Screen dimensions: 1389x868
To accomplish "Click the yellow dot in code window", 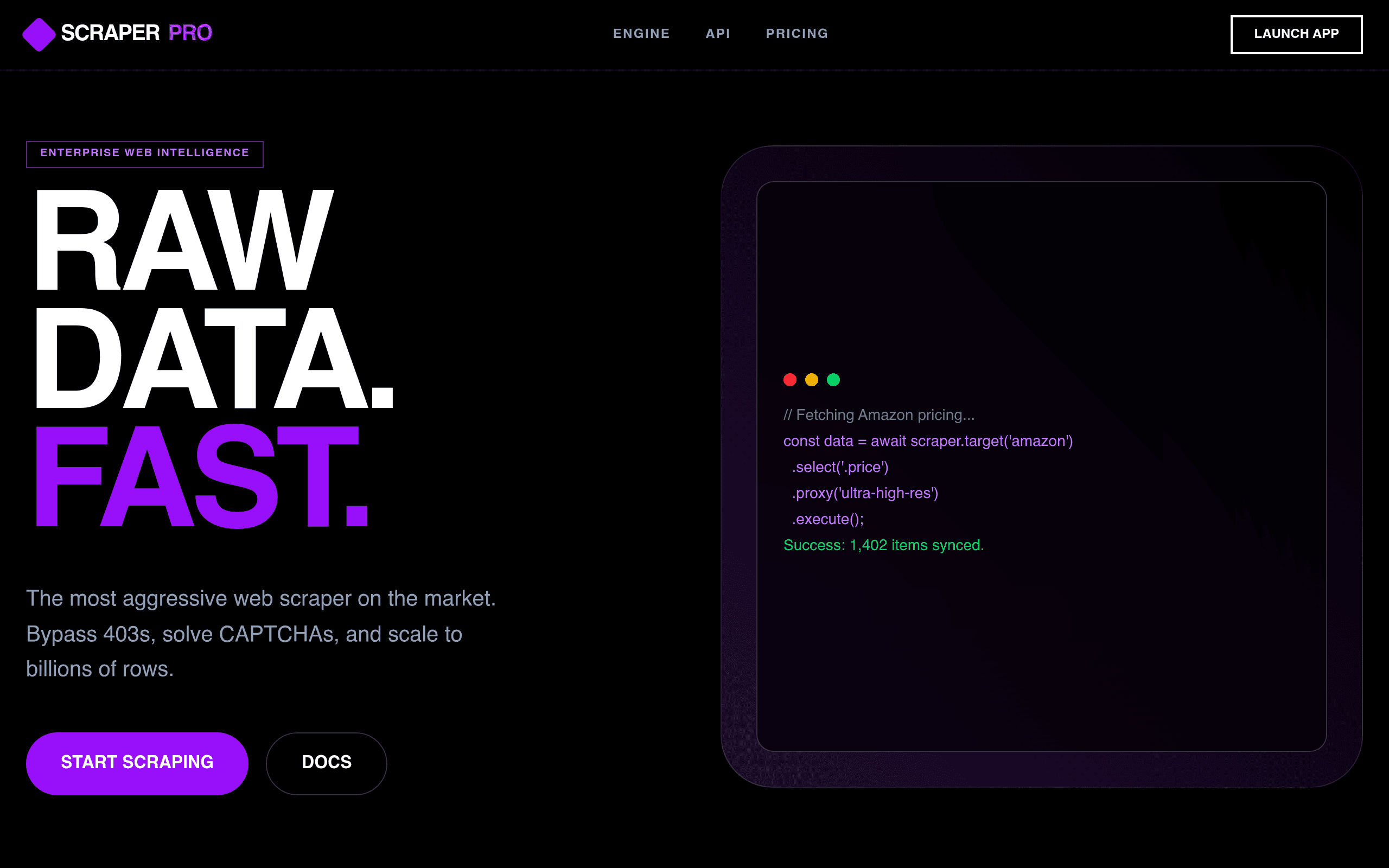I will point(812,379).
